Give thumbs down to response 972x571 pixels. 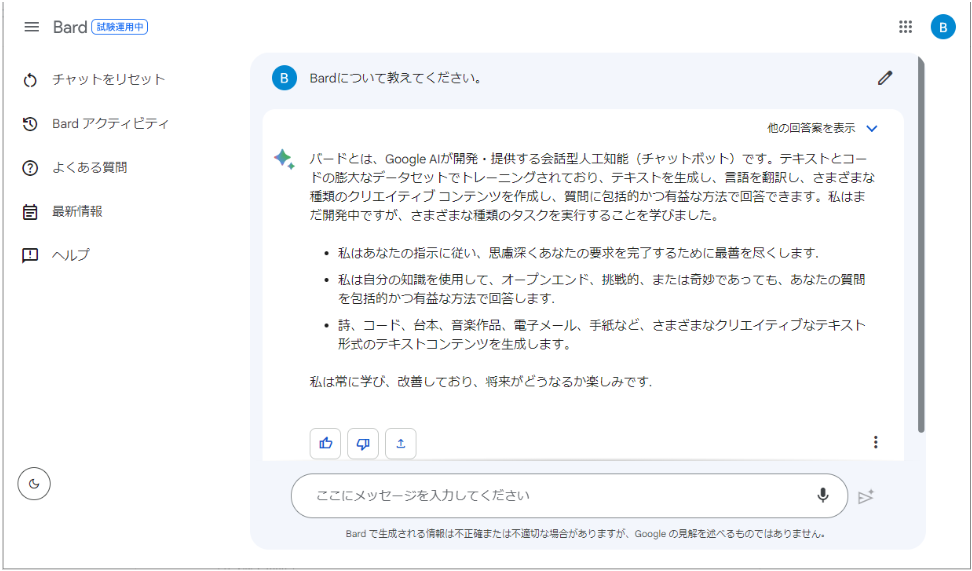pyautogui.click(x=363, y=443)
